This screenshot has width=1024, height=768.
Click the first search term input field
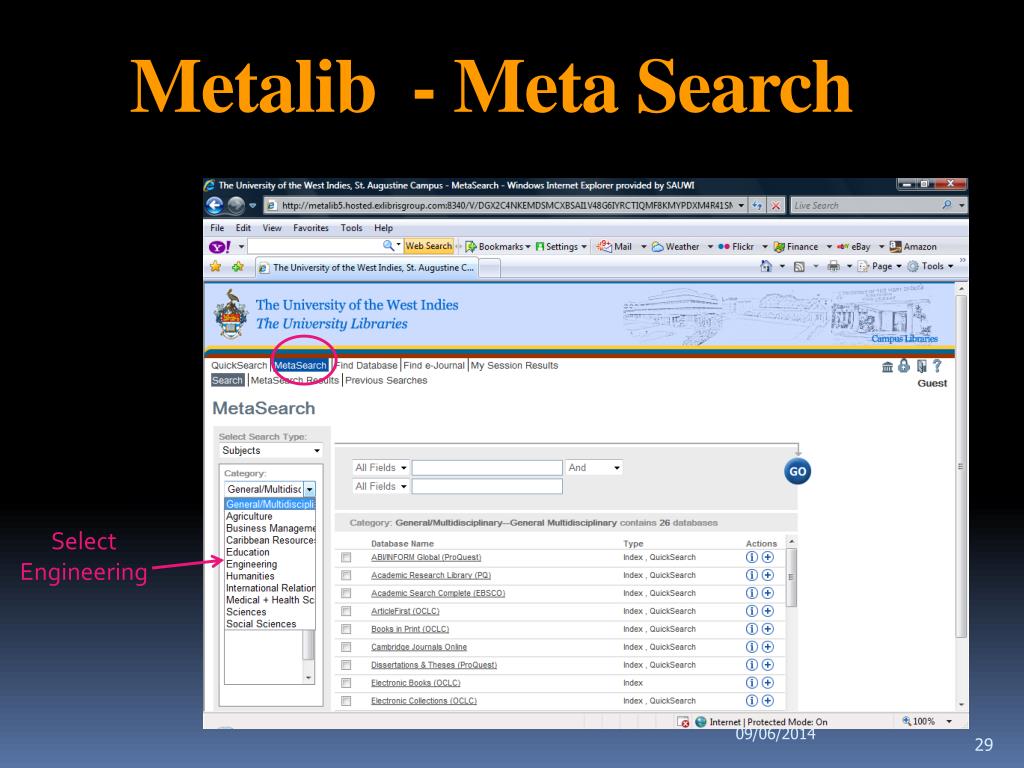click(487, 468)
